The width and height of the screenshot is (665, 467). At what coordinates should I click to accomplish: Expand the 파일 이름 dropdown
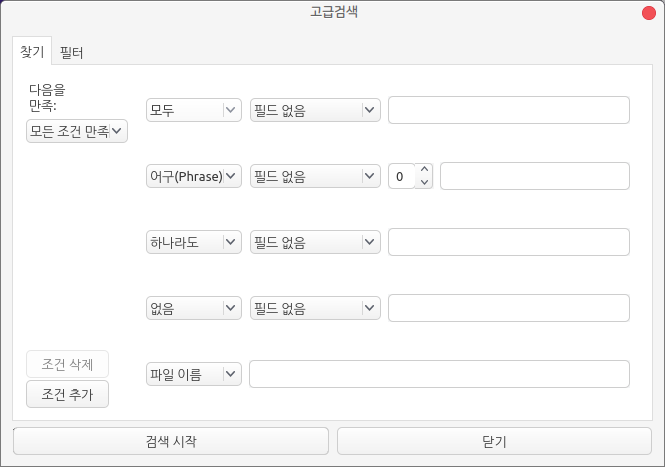(194, 374)
